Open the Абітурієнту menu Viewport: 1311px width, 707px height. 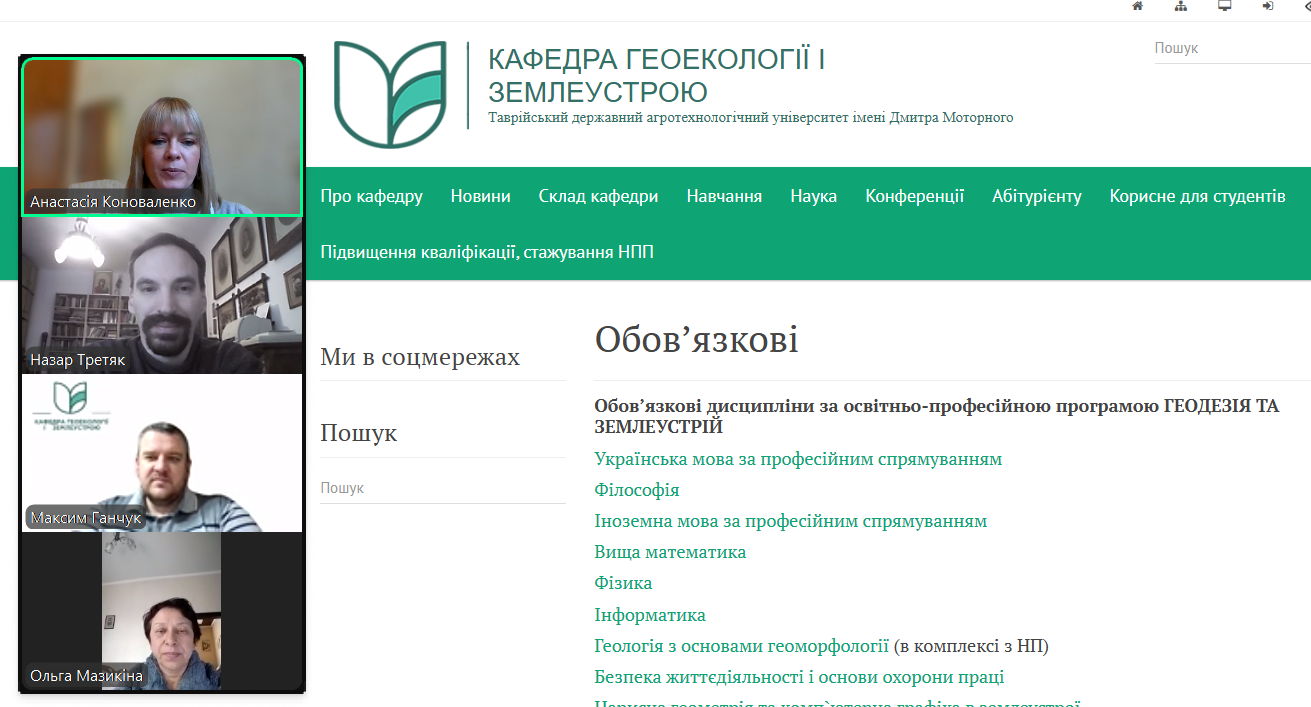click(x=1036, y=196)
